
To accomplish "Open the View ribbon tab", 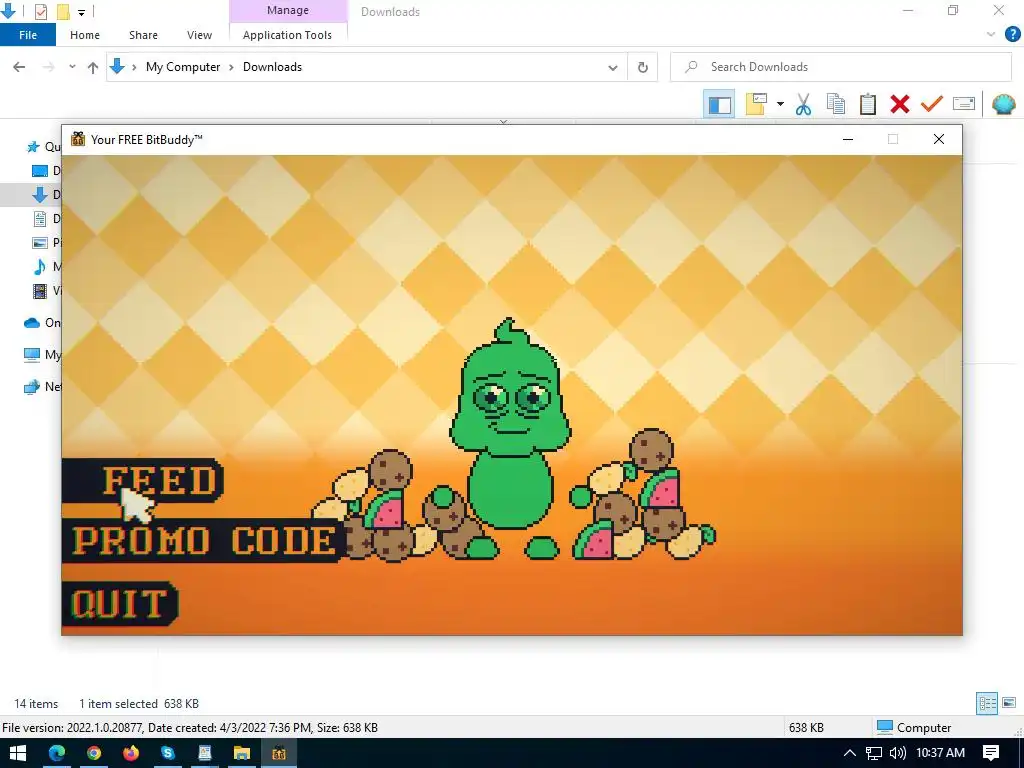I will coord(199,35).
